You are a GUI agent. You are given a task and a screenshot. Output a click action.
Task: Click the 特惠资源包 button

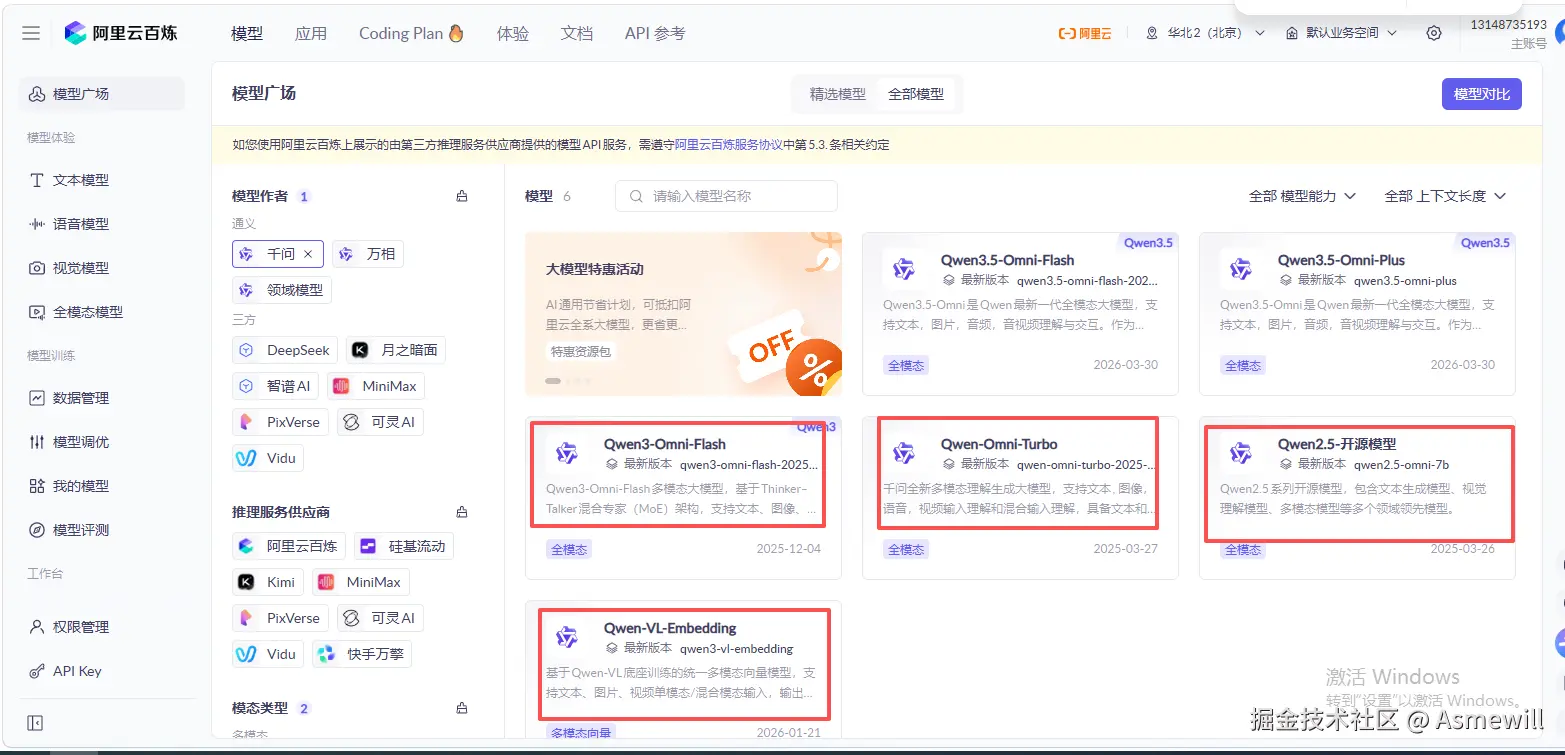pos(581,352)
